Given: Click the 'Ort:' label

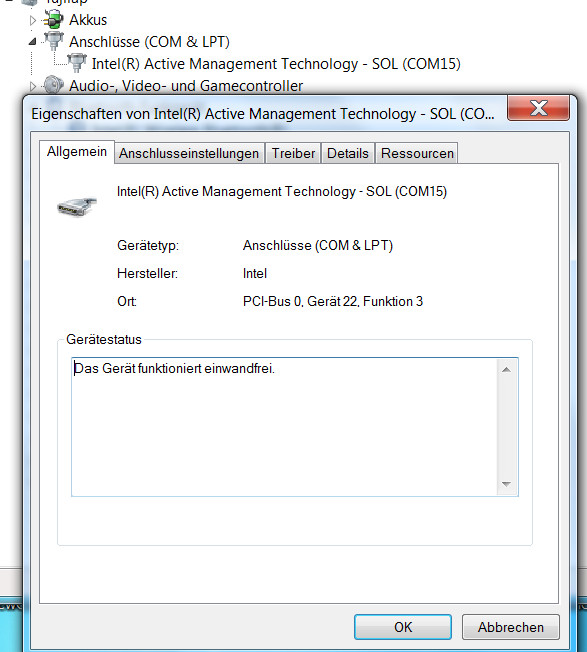Looking at the screenshot, I should click(x=127, y=301).
